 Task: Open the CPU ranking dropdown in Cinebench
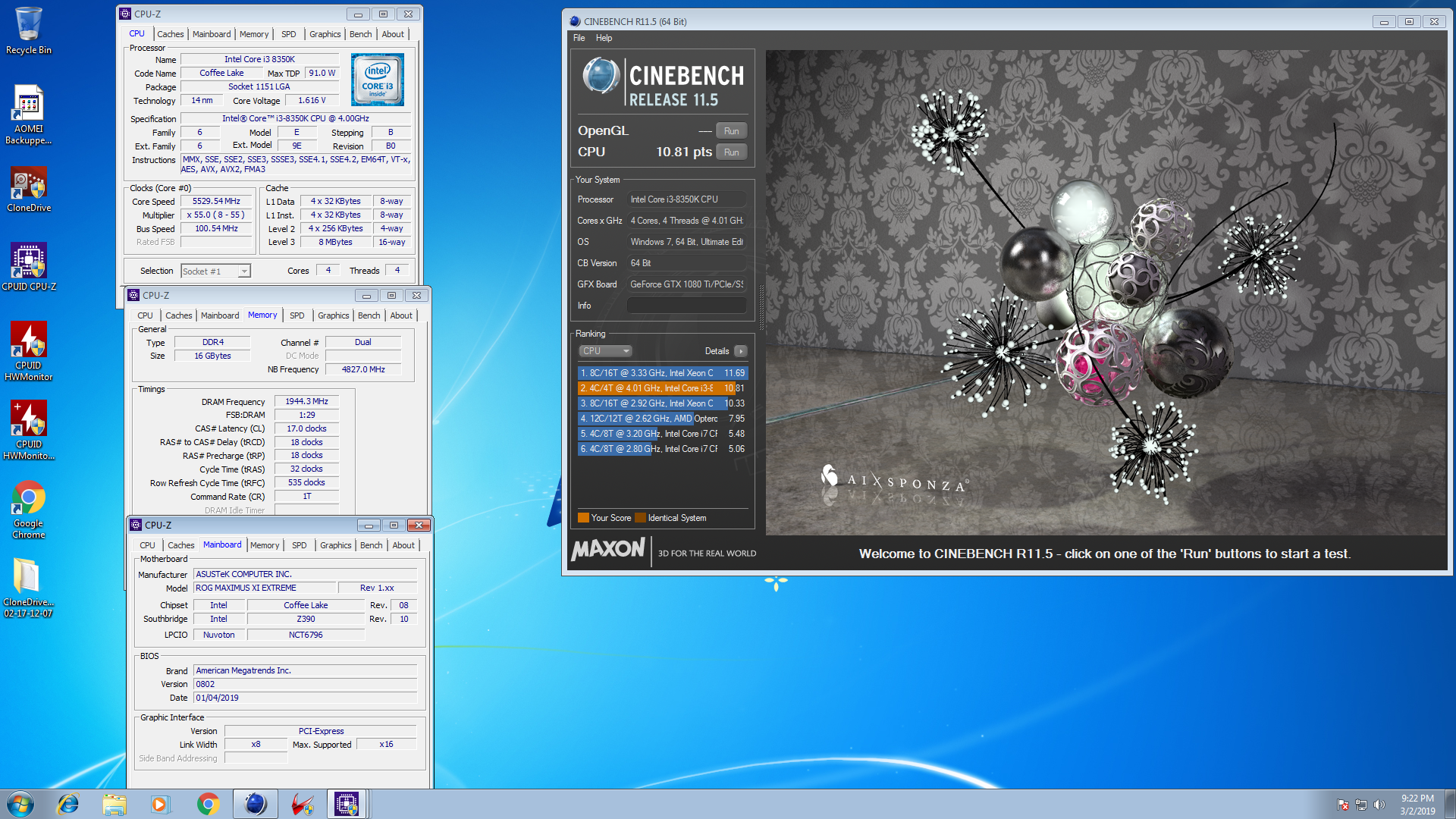(605, 351)
